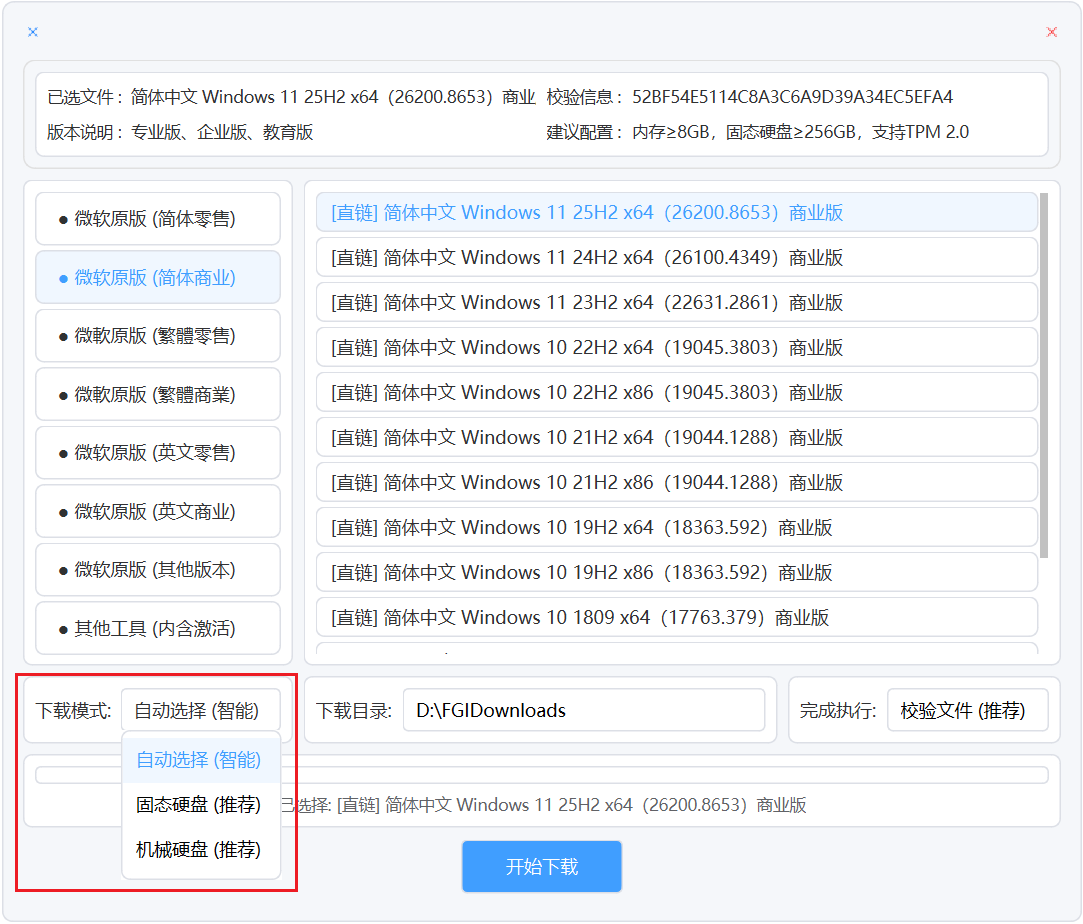This screenshot has height=924, width=1083.
Task: Click the 已选文件 file name text
Action: [x=333, y=97]
